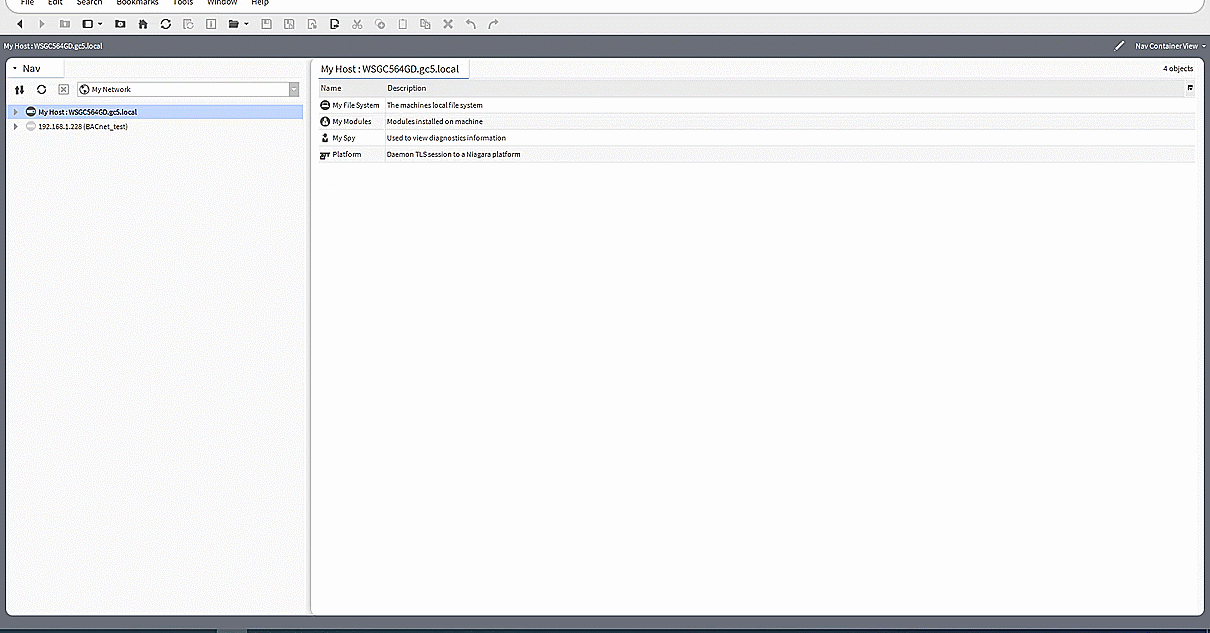Viewport: 1210px width, 633px height.
Task: Open the Nav Container View dropdown
Action: click(1170, 46)
